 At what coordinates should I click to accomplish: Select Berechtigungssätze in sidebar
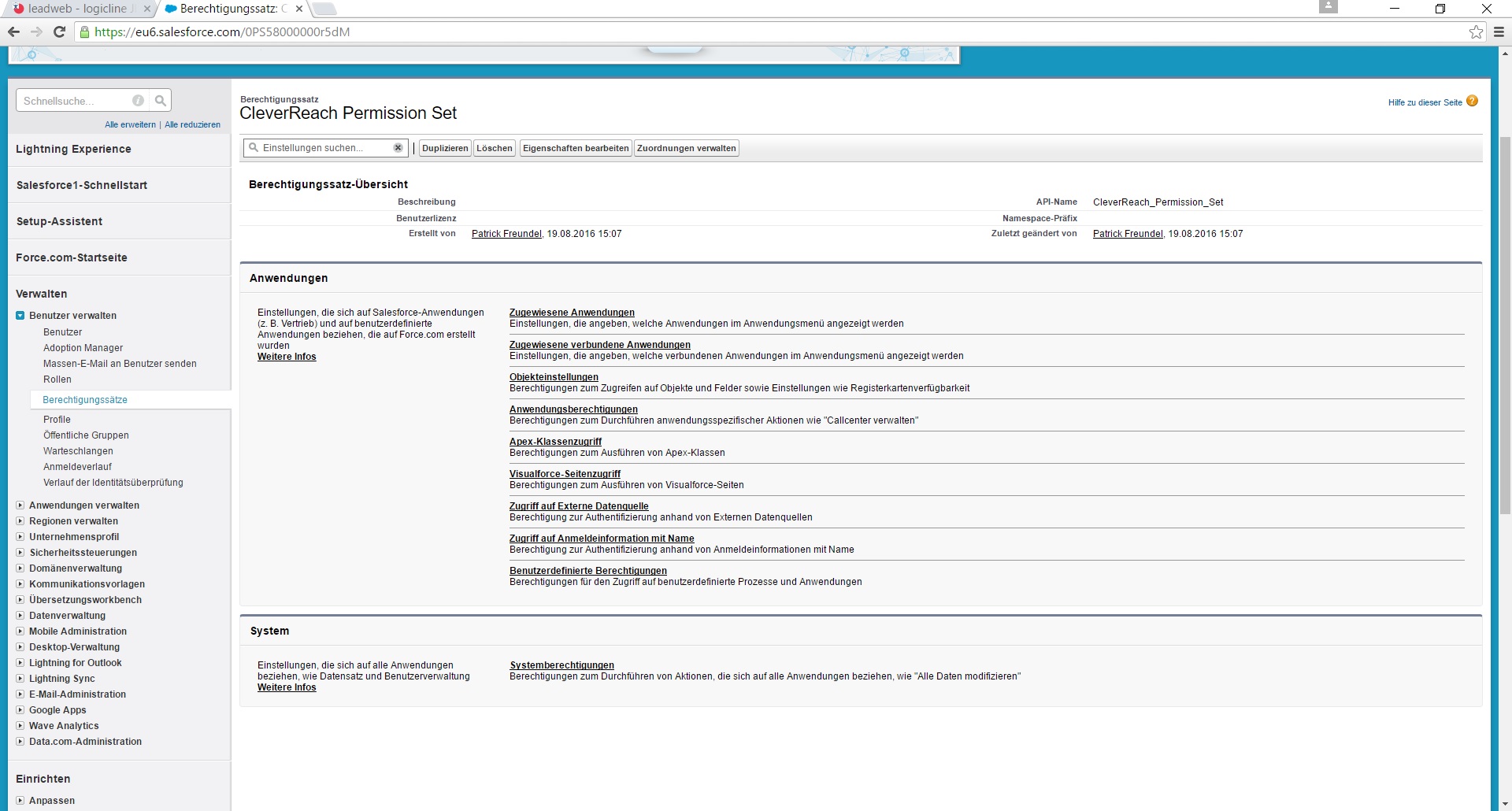[x=85, y=400]
